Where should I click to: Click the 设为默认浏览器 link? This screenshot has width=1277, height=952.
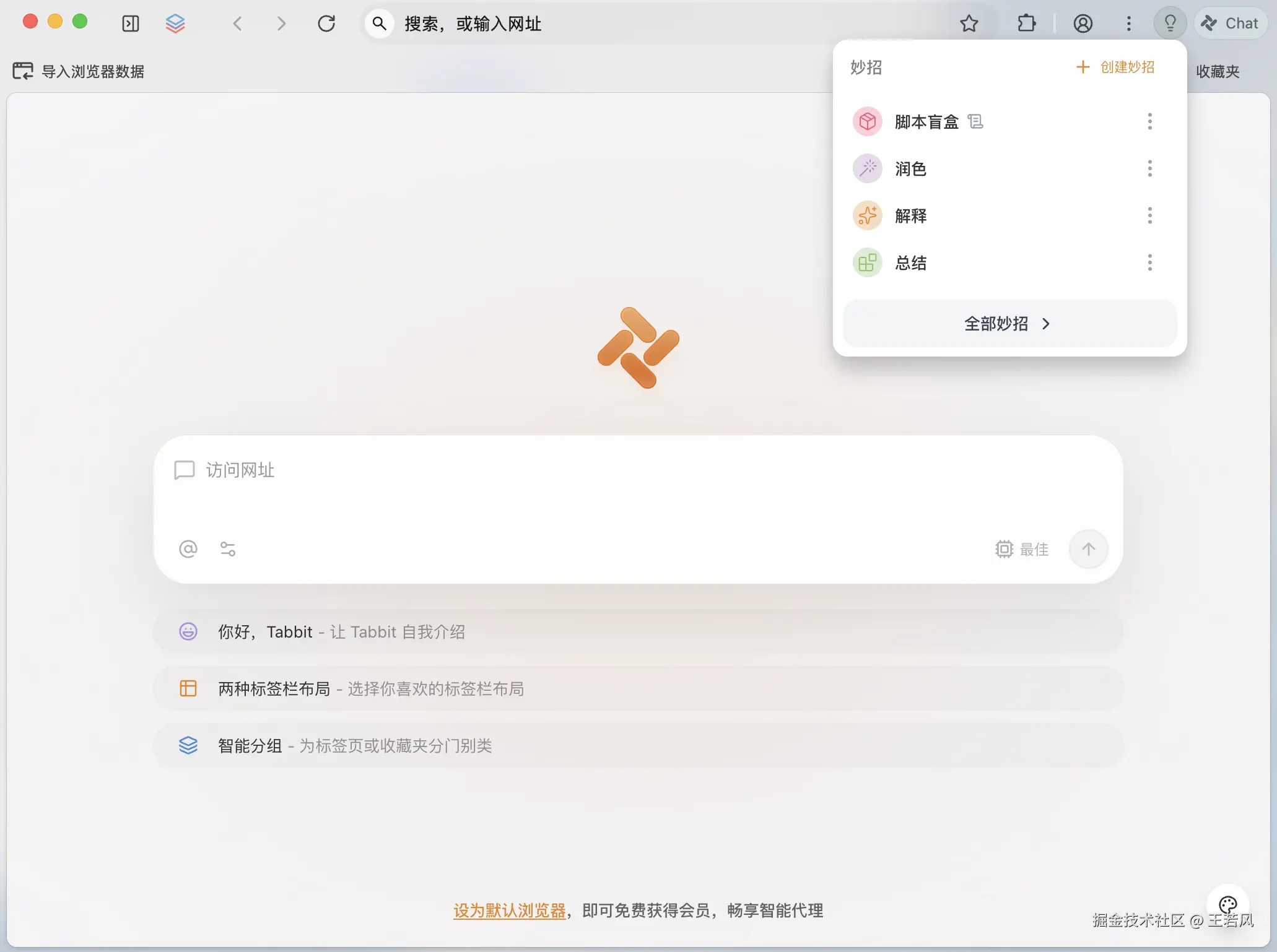[509, 911]
